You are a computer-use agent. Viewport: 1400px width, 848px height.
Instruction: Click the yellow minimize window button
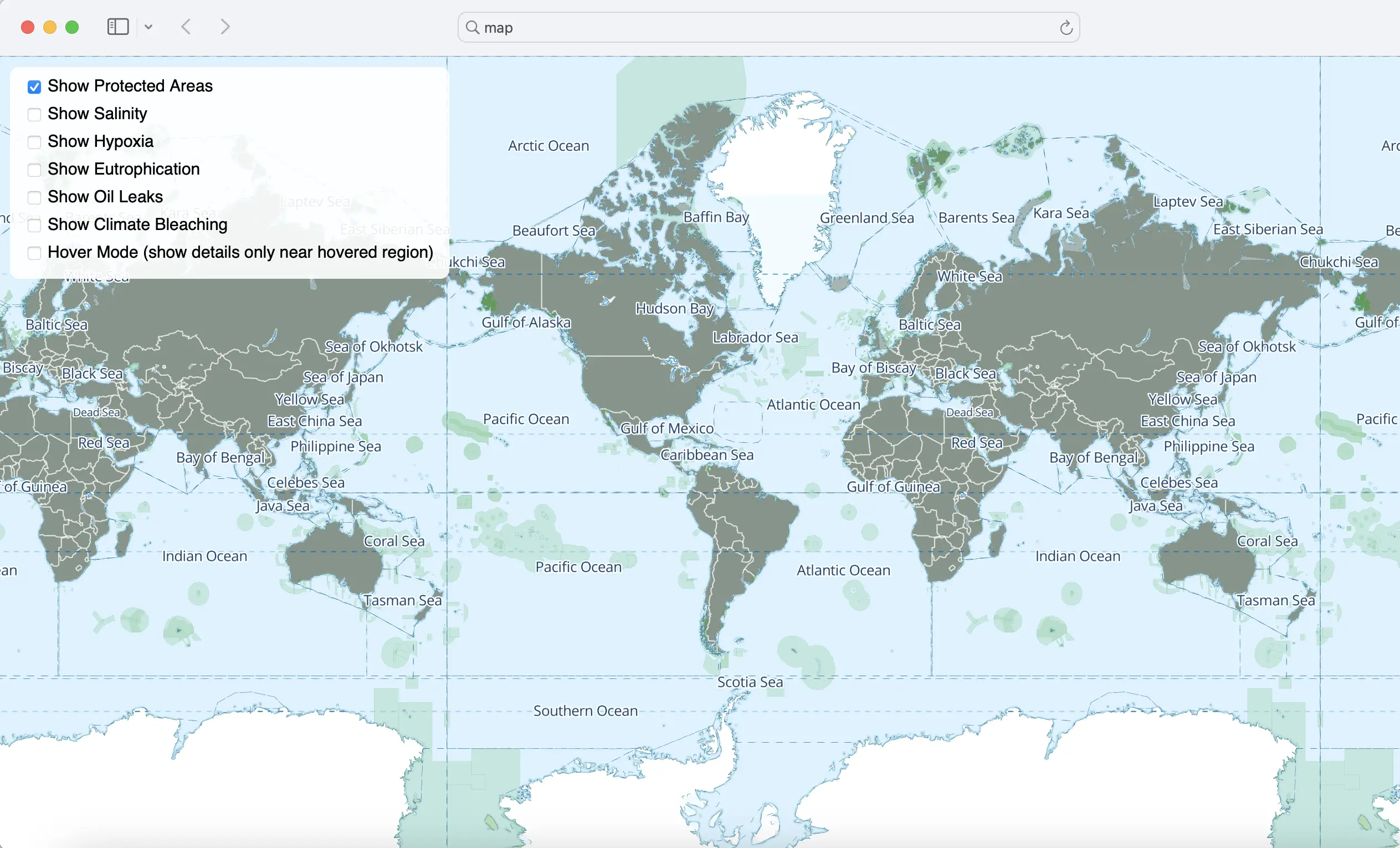50,27
